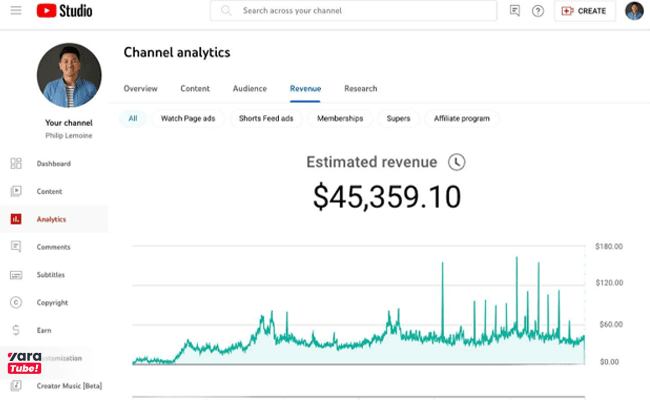This screenshot has height=400, width=650.
Task: Select the Revenue tab
Action: [306, 89]
